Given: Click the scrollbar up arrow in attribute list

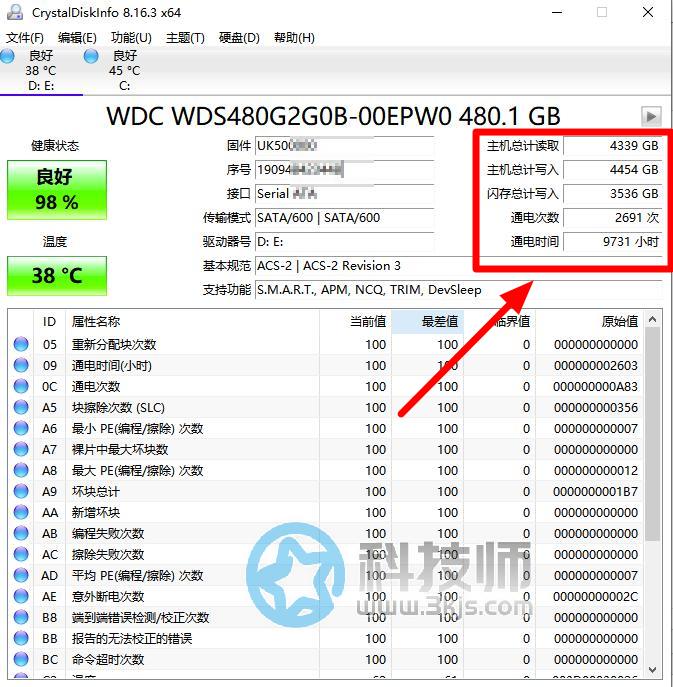Looking at the screenshot, I should [x=652, y=319].
